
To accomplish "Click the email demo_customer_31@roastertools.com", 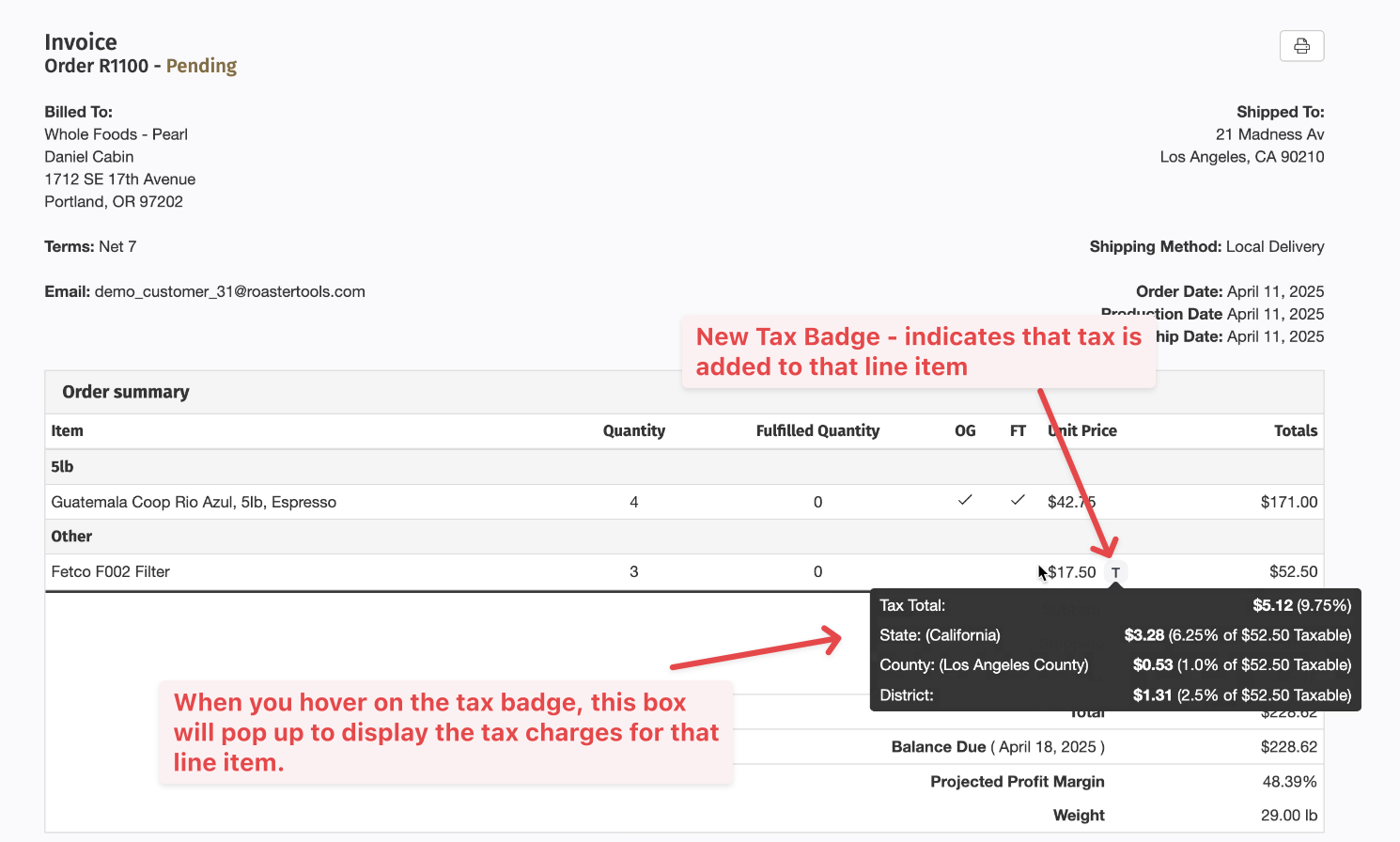I will pyautogui.click(x=229, y=291).
